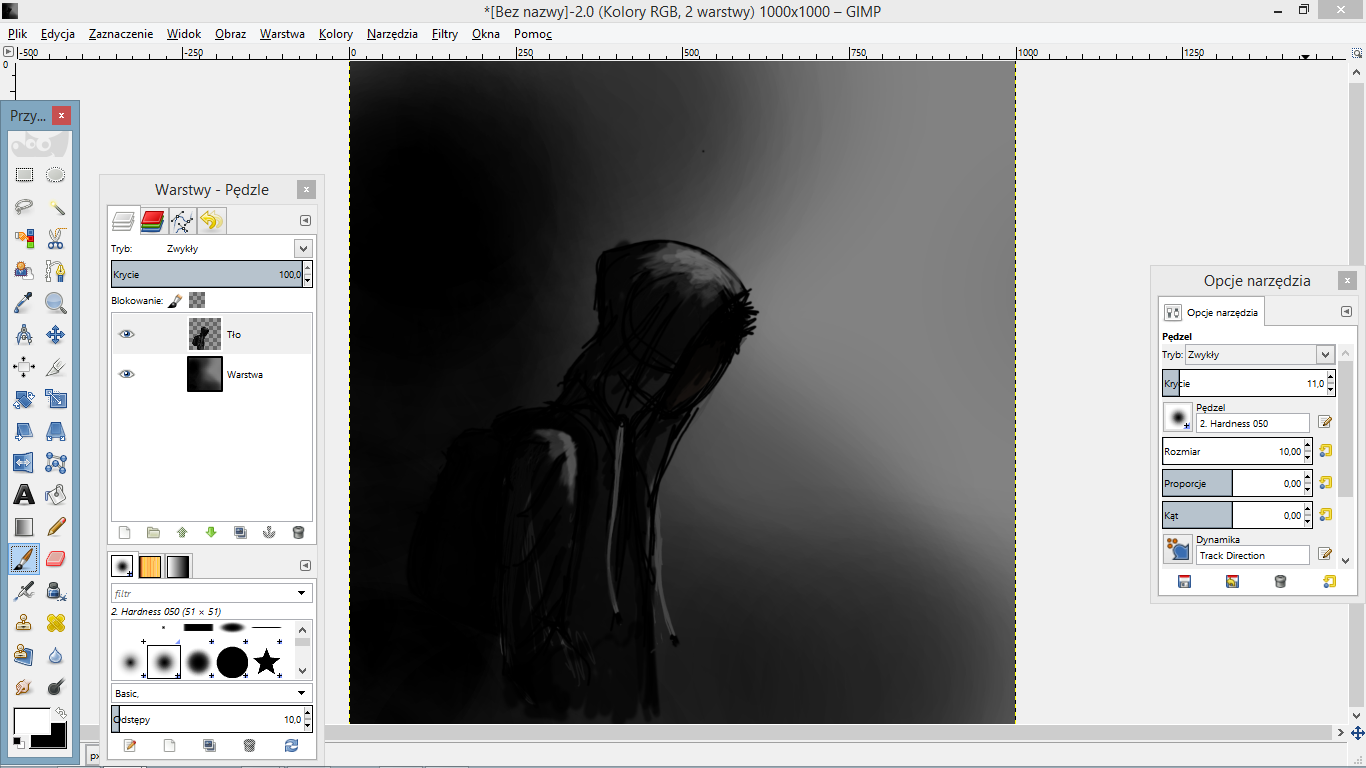Select the Pencil tool
Screen dimensions: 1366x768
[x=56, y=526]
